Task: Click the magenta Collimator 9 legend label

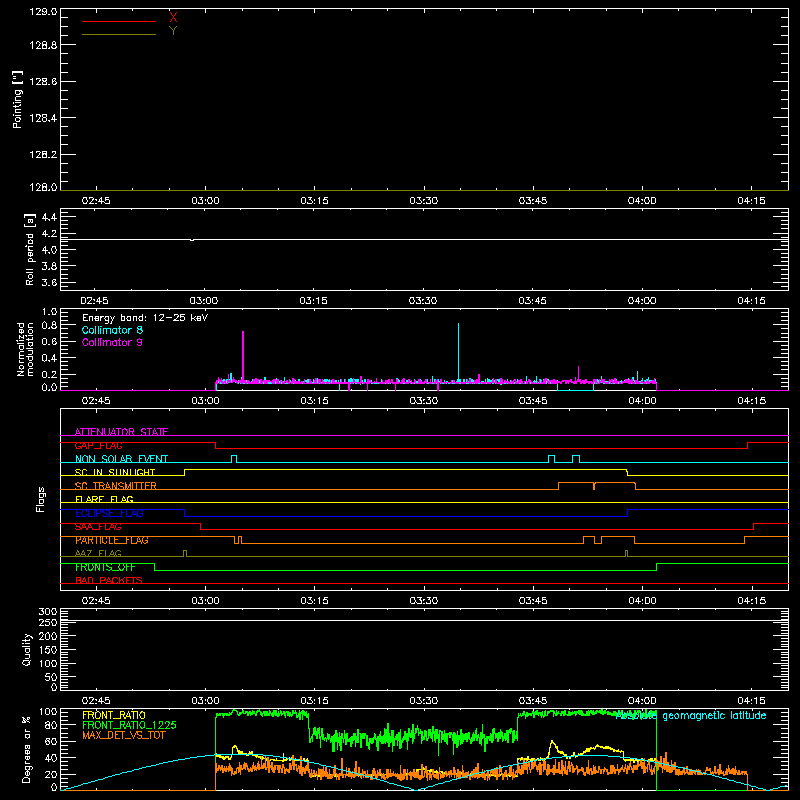Action: pyautogui.click(x=112, y=342)
